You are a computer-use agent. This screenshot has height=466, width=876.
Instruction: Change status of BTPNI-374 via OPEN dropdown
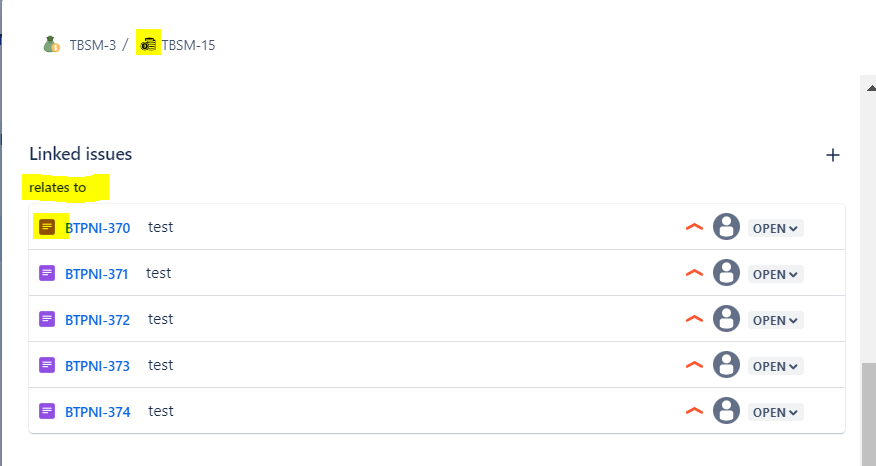coord(775,412)
